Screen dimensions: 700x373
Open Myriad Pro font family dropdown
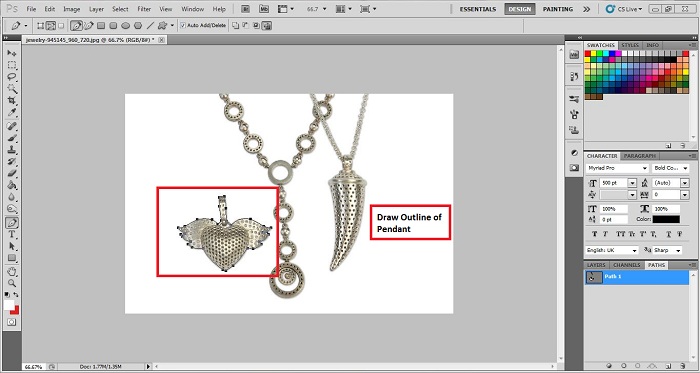645,168
